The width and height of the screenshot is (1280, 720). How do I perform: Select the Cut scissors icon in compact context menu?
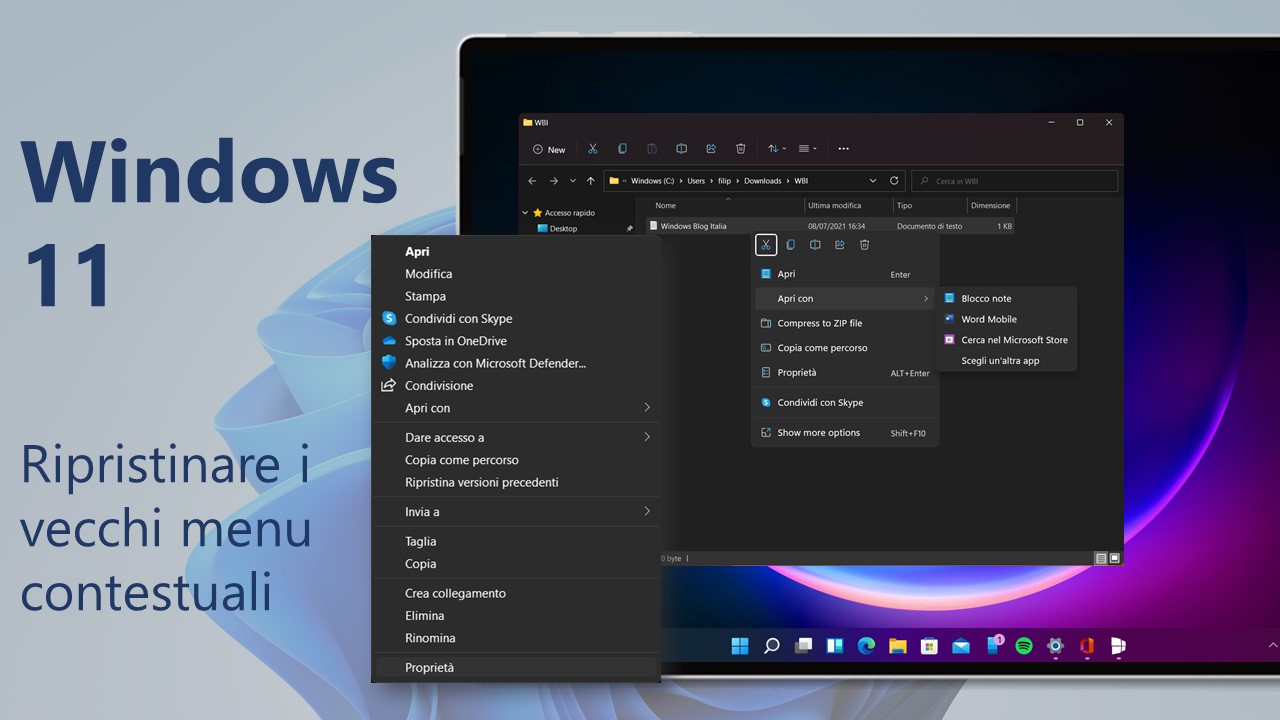pos(765,245)
